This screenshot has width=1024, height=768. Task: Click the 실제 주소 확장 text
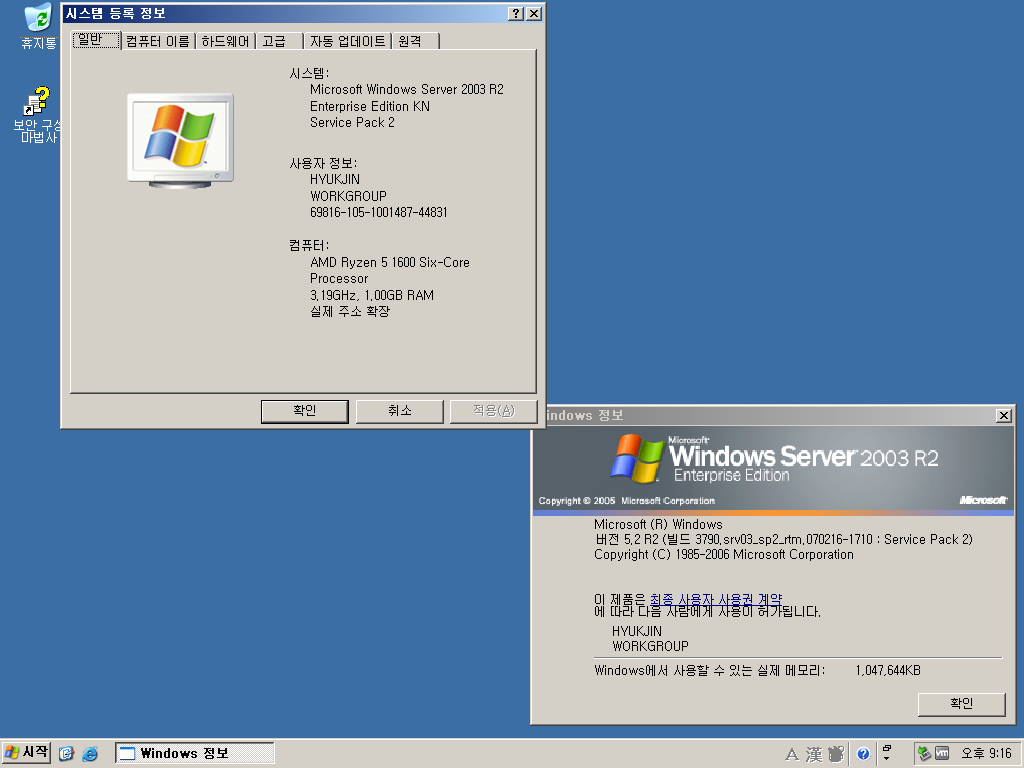(x=350, y=312)
